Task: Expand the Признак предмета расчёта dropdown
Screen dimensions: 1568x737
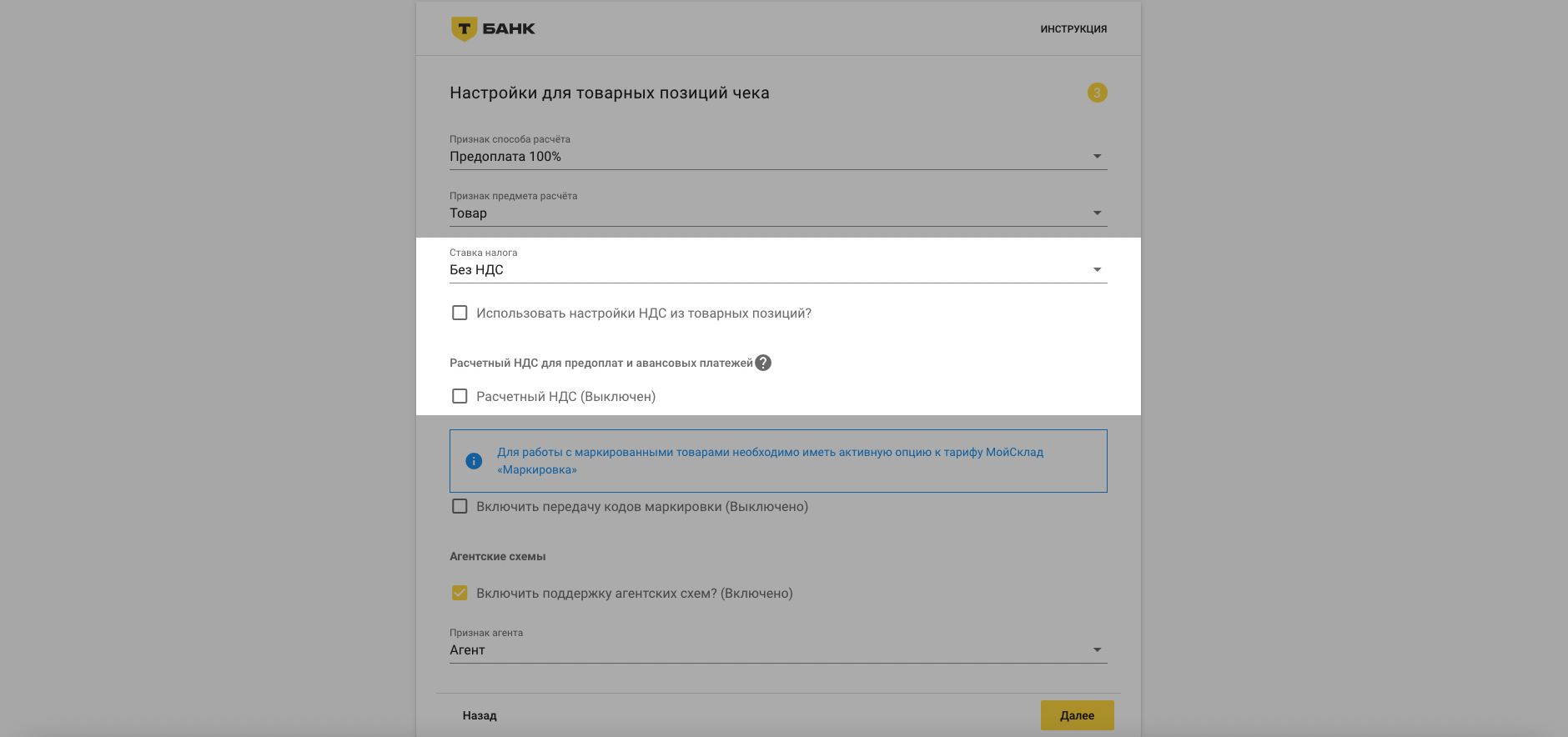Action: pos(1097,213)
